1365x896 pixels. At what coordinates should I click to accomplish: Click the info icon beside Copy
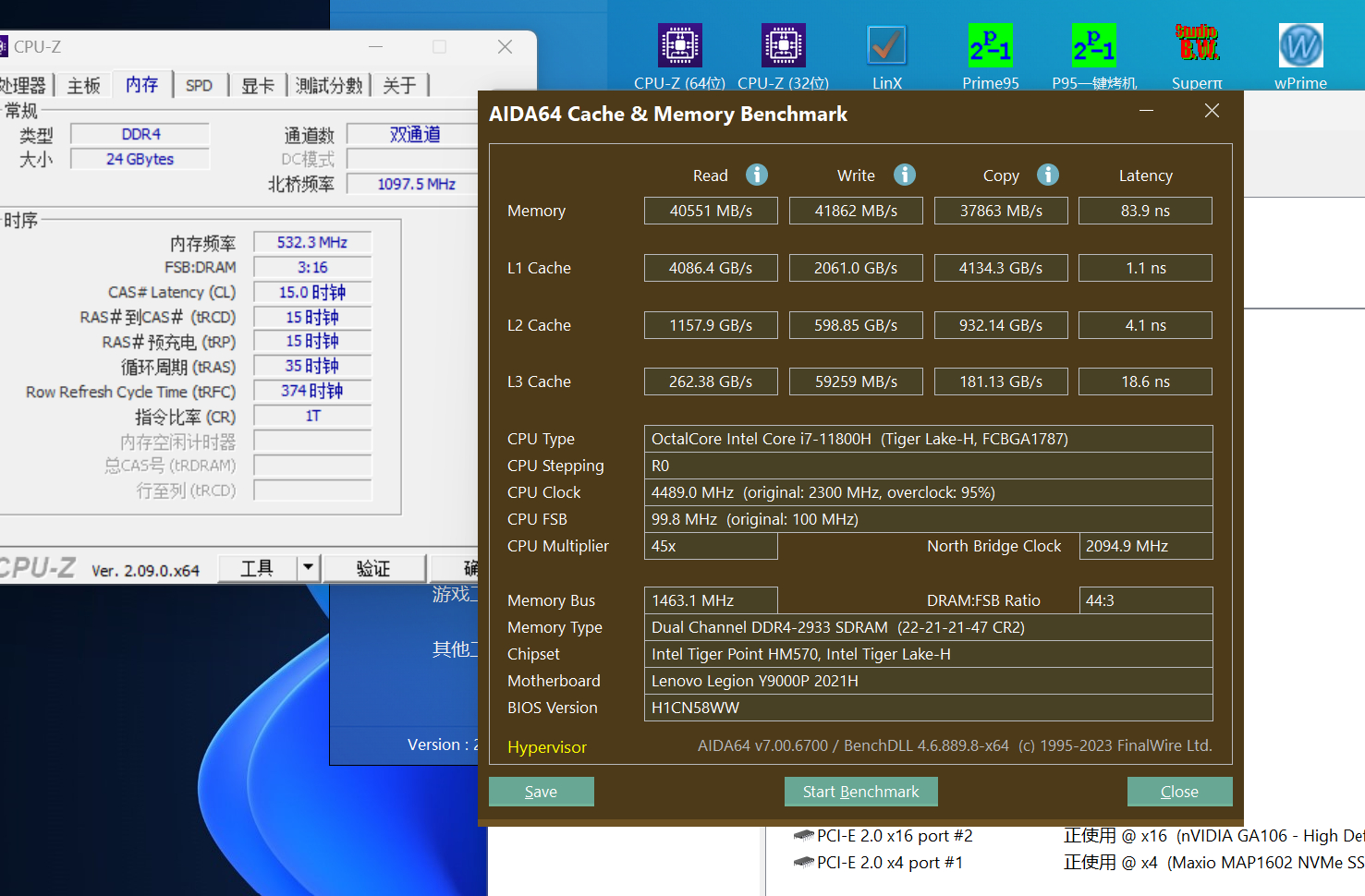pyautogui.click(x=1048, y=175)
